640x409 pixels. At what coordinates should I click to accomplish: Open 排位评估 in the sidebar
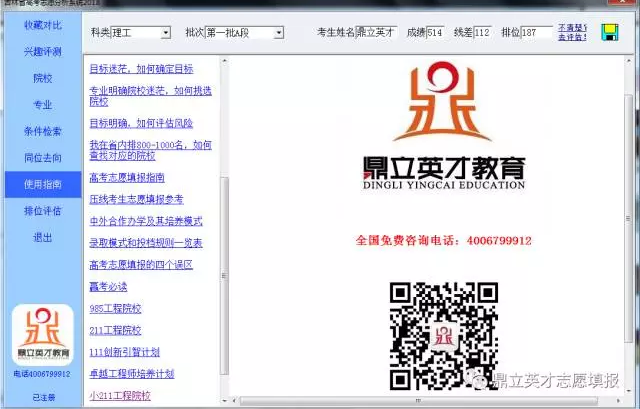43,211
